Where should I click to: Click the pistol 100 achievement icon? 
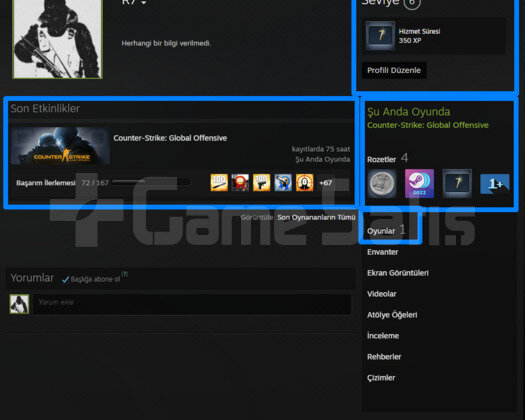[261, 183]
